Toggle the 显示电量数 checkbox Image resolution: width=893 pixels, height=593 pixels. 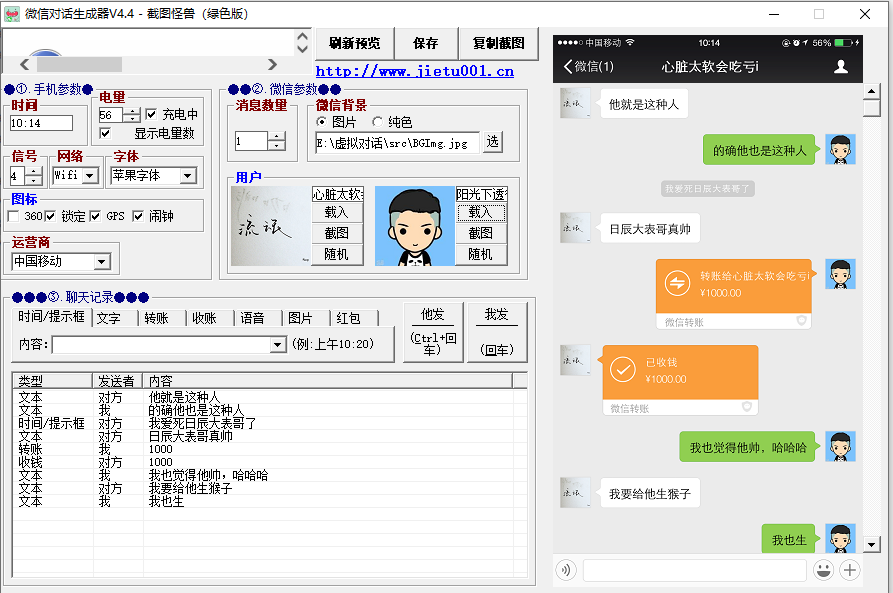tap(105, 133)
